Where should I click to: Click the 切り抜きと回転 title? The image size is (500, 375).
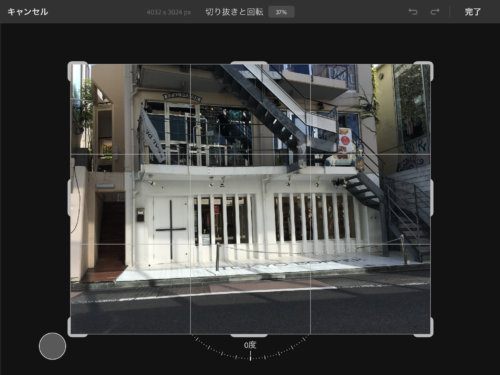234,12
